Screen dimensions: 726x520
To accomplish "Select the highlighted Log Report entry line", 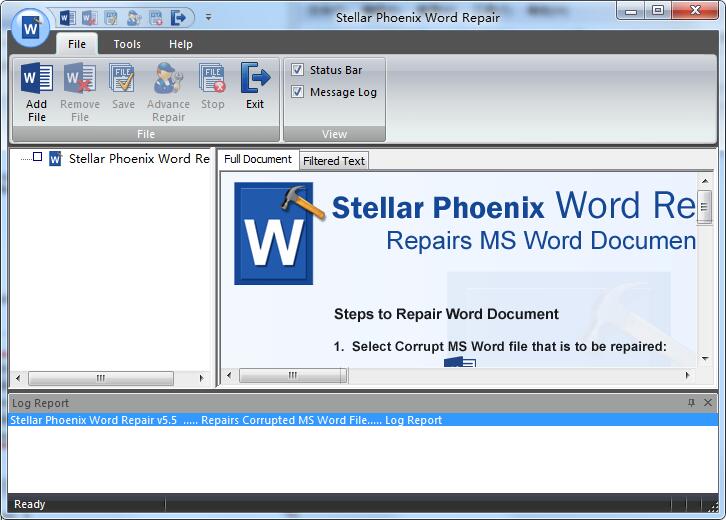I will pyautogui.click(x=363, y=420).
